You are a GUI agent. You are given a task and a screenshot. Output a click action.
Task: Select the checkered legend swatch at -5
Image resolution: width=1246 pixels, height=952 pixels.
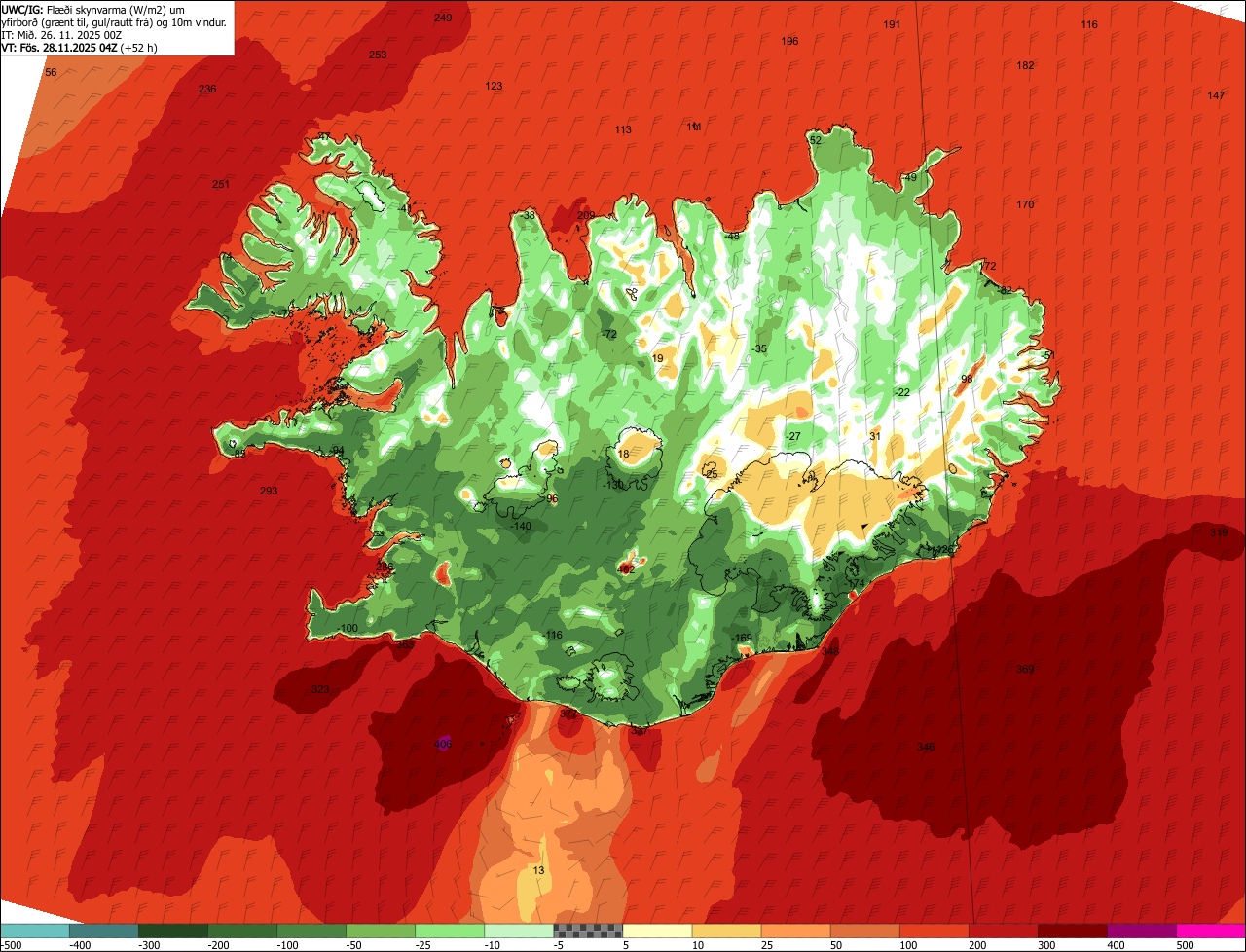(x=587, y=930)
